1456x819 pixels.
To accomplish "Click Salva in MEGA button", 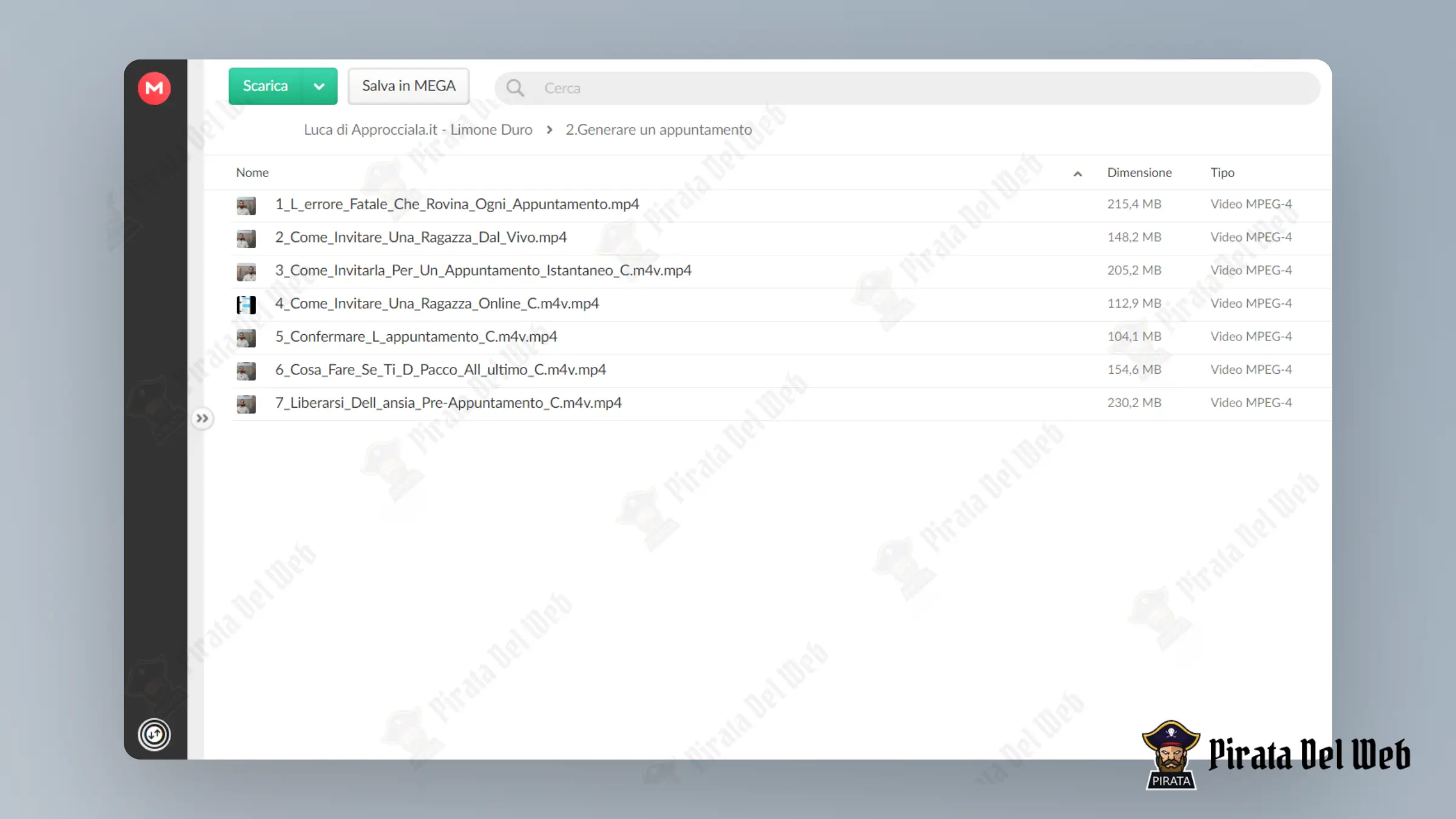I will (x=409, y=86).
